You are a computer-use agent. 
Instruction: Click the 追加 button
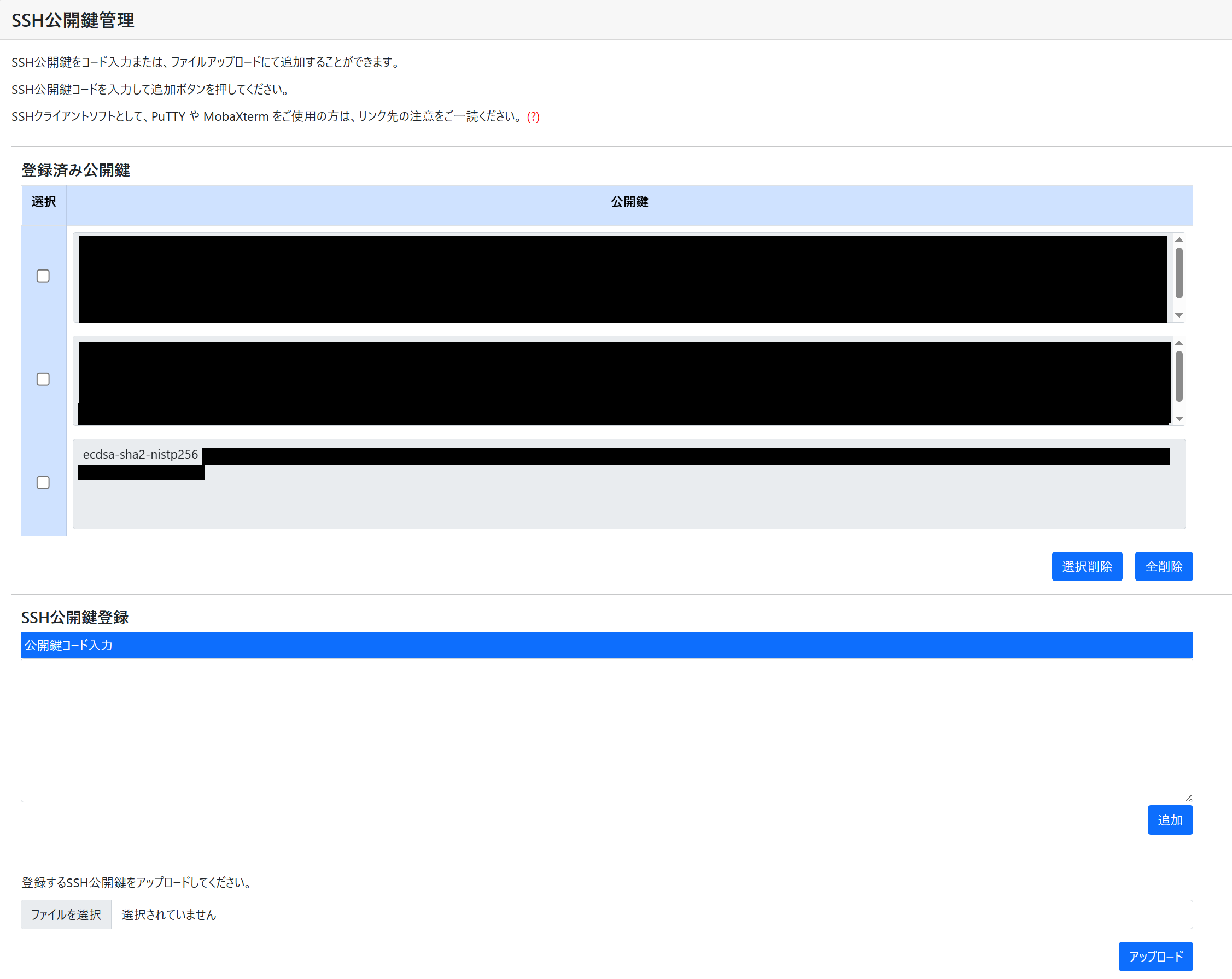point(1169,819)
